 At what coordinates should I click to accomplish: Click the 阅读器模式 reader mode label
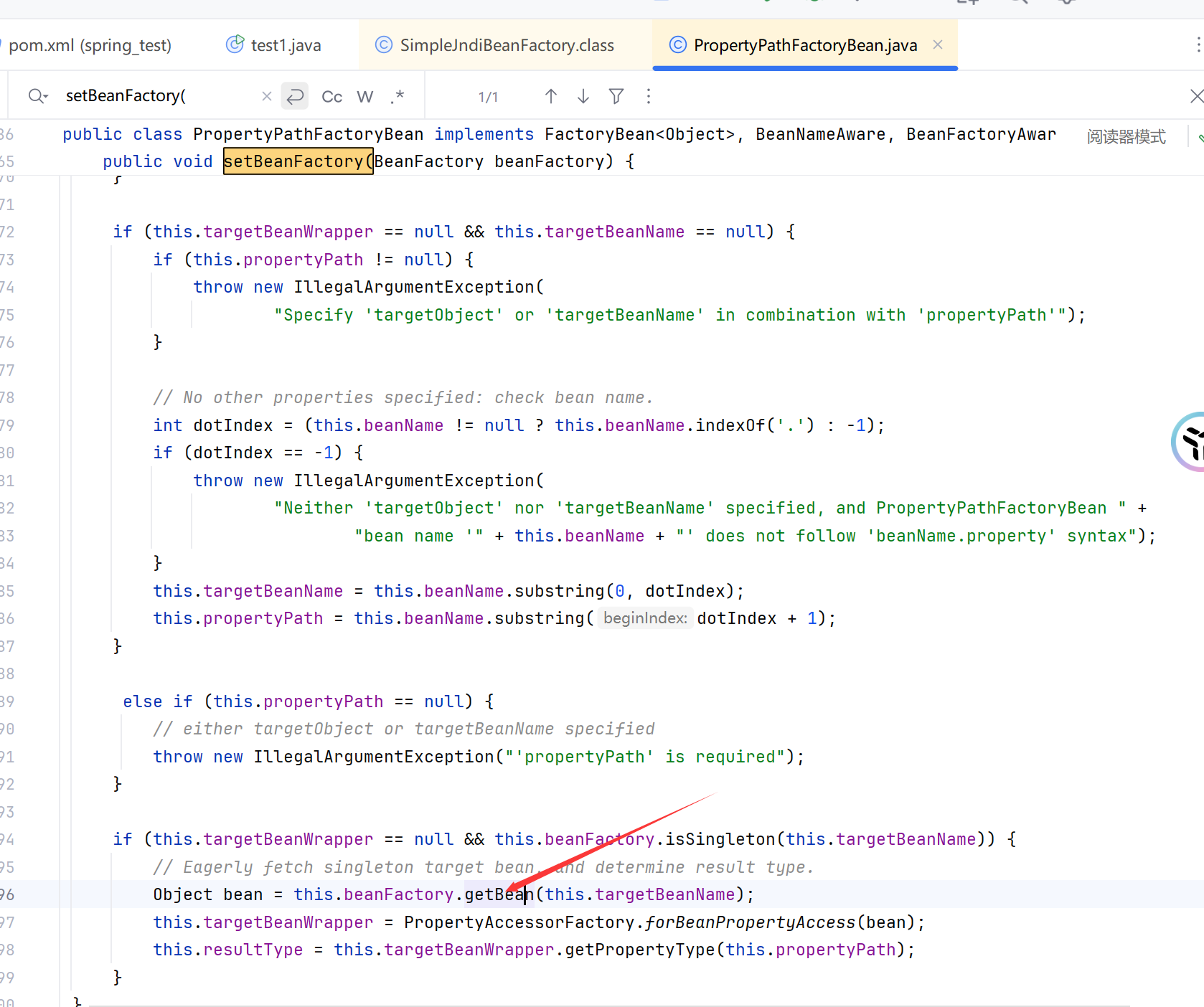[1126, 136]
